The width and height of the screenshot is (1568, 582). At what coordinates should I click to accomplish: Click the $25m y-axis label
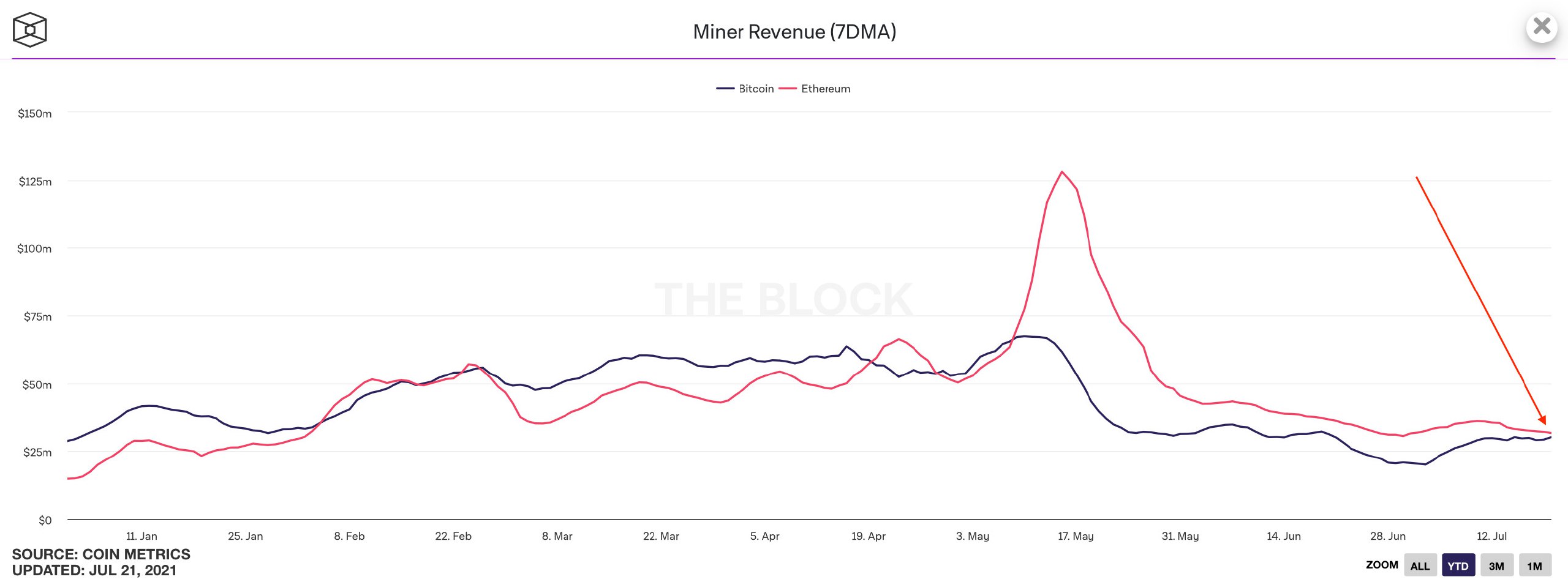pos(38,453)
